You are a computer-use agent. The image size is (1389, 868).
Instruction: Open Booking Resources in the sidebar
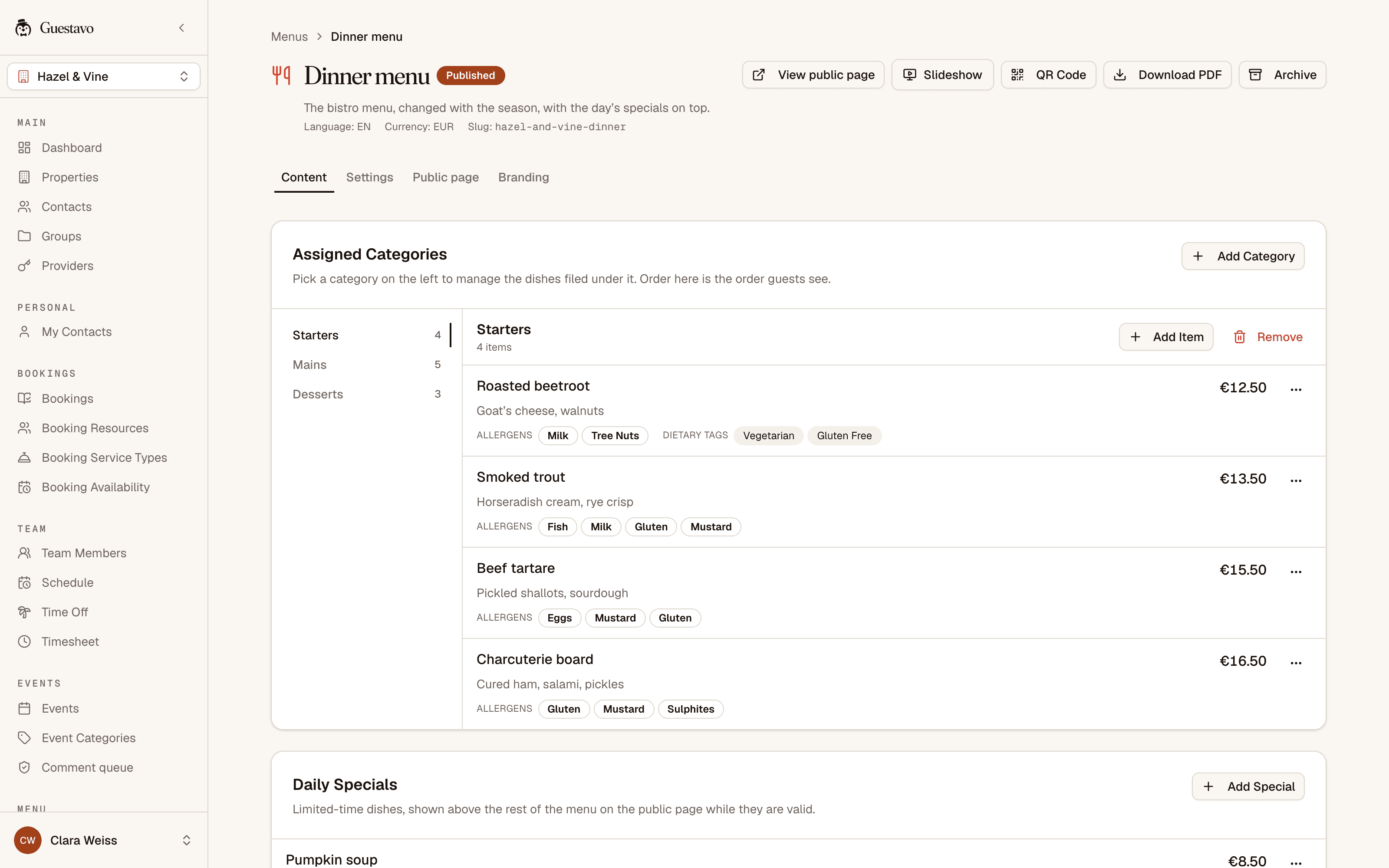[x=103, y=428]
